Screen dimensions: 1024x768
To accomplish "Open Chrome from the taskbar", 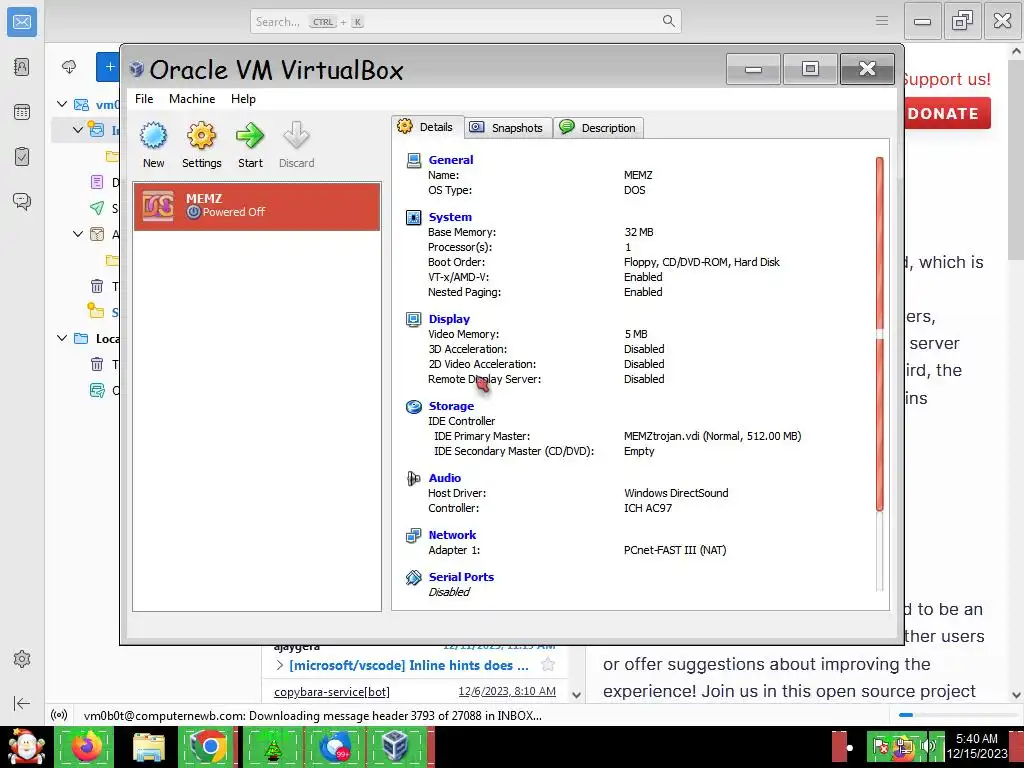I will [208, 746].
